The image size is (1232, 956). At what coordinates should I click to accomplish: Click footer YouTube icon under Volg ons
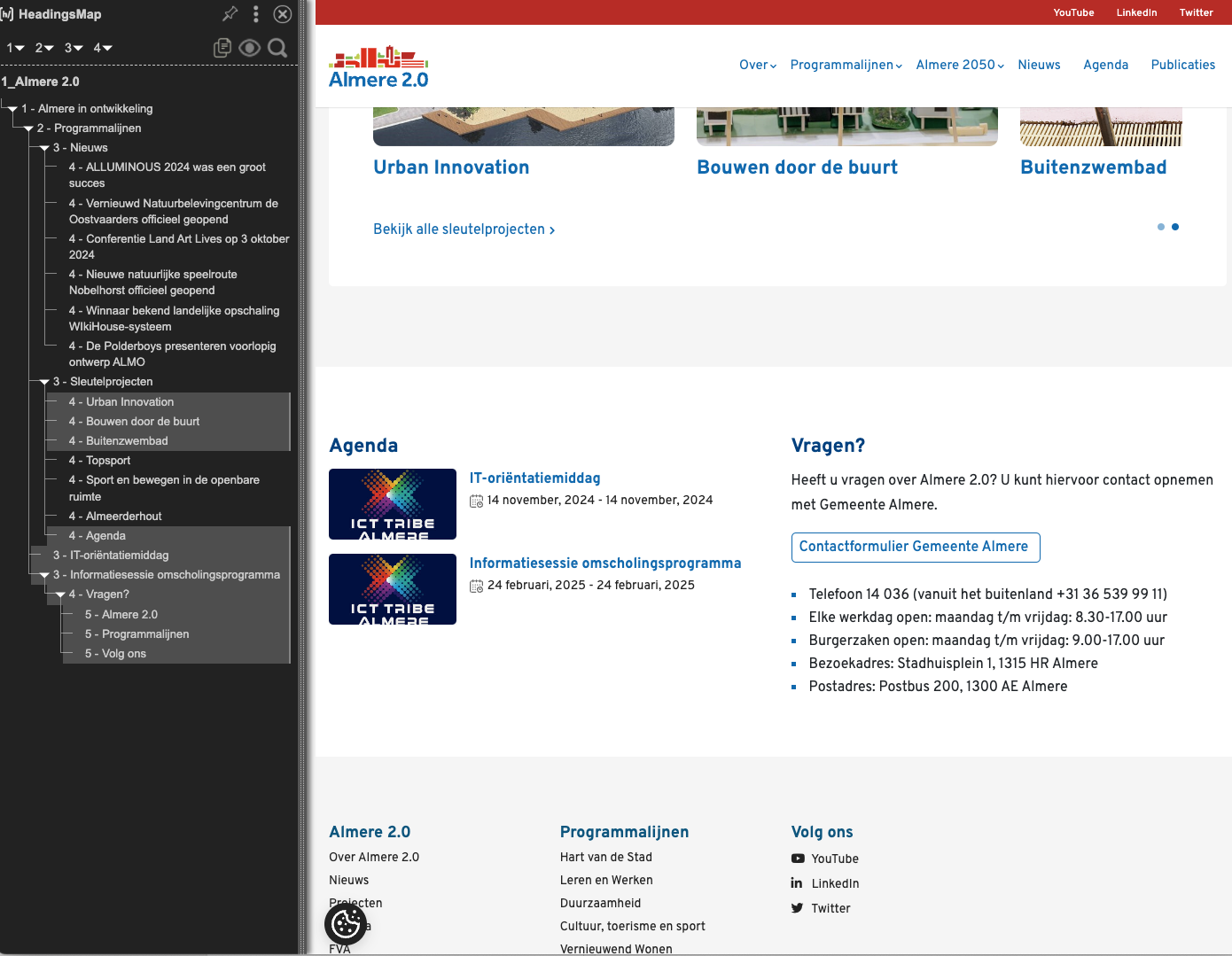pos(798,859)
